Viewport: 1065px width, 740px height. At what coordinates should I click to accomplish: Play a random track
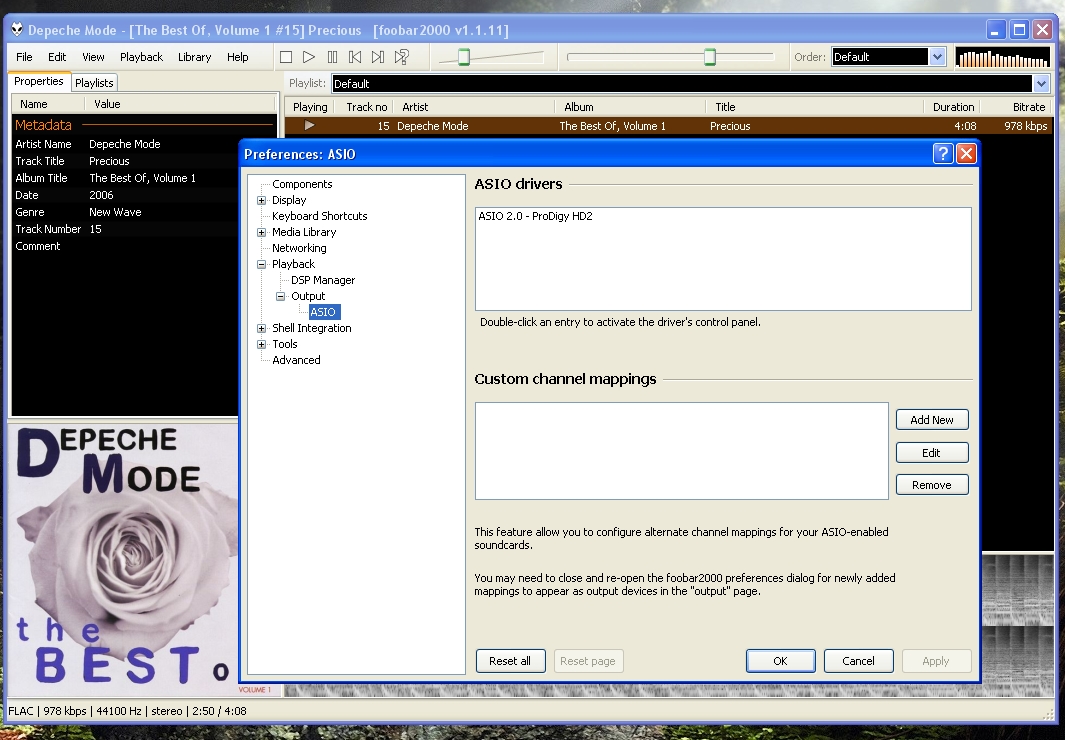(x=402, y=57)
